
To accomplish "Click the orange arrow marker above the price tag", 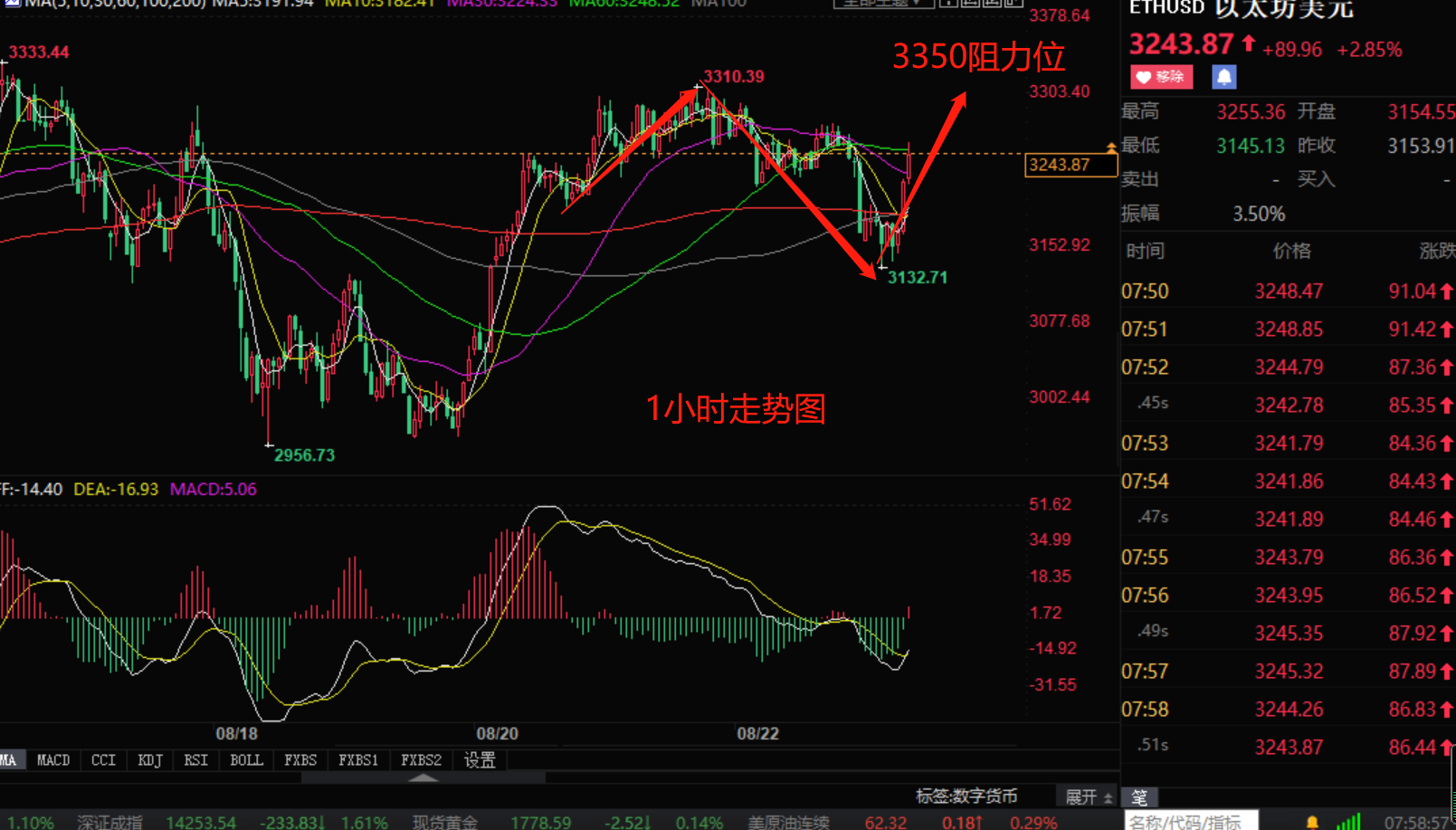I will pos(1110,147).
